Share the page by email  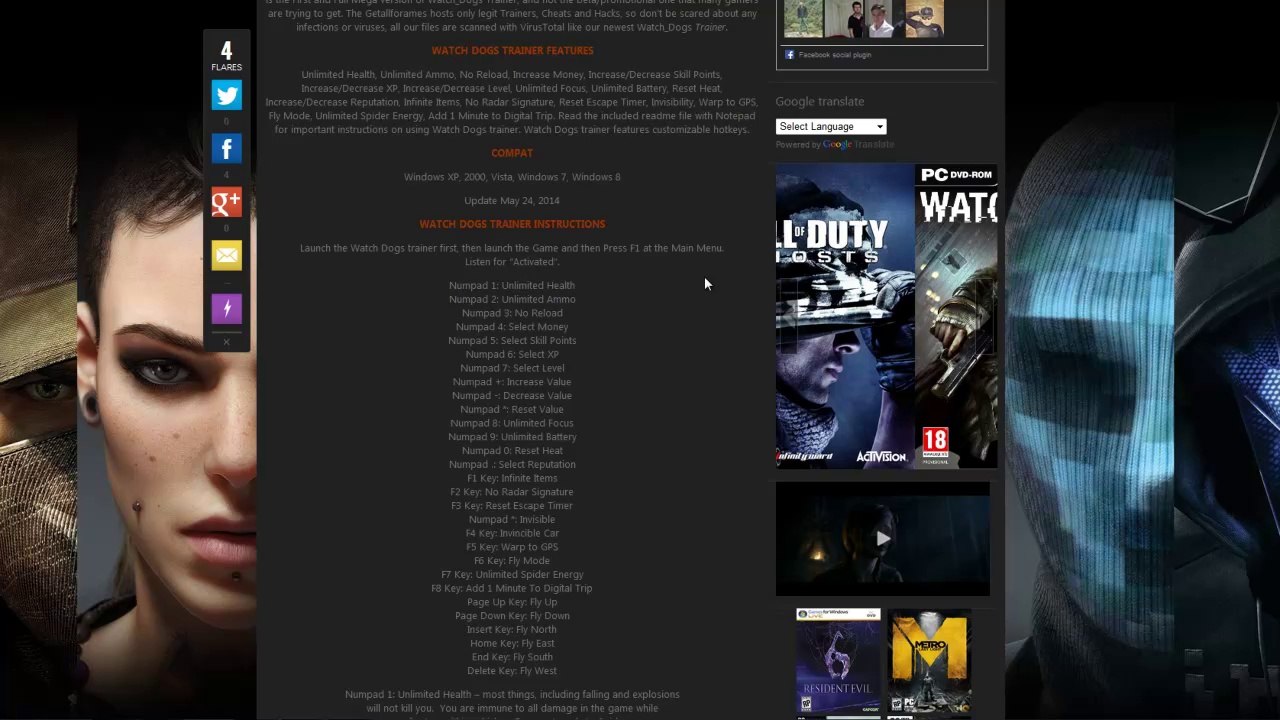click(x=226, y=255)
